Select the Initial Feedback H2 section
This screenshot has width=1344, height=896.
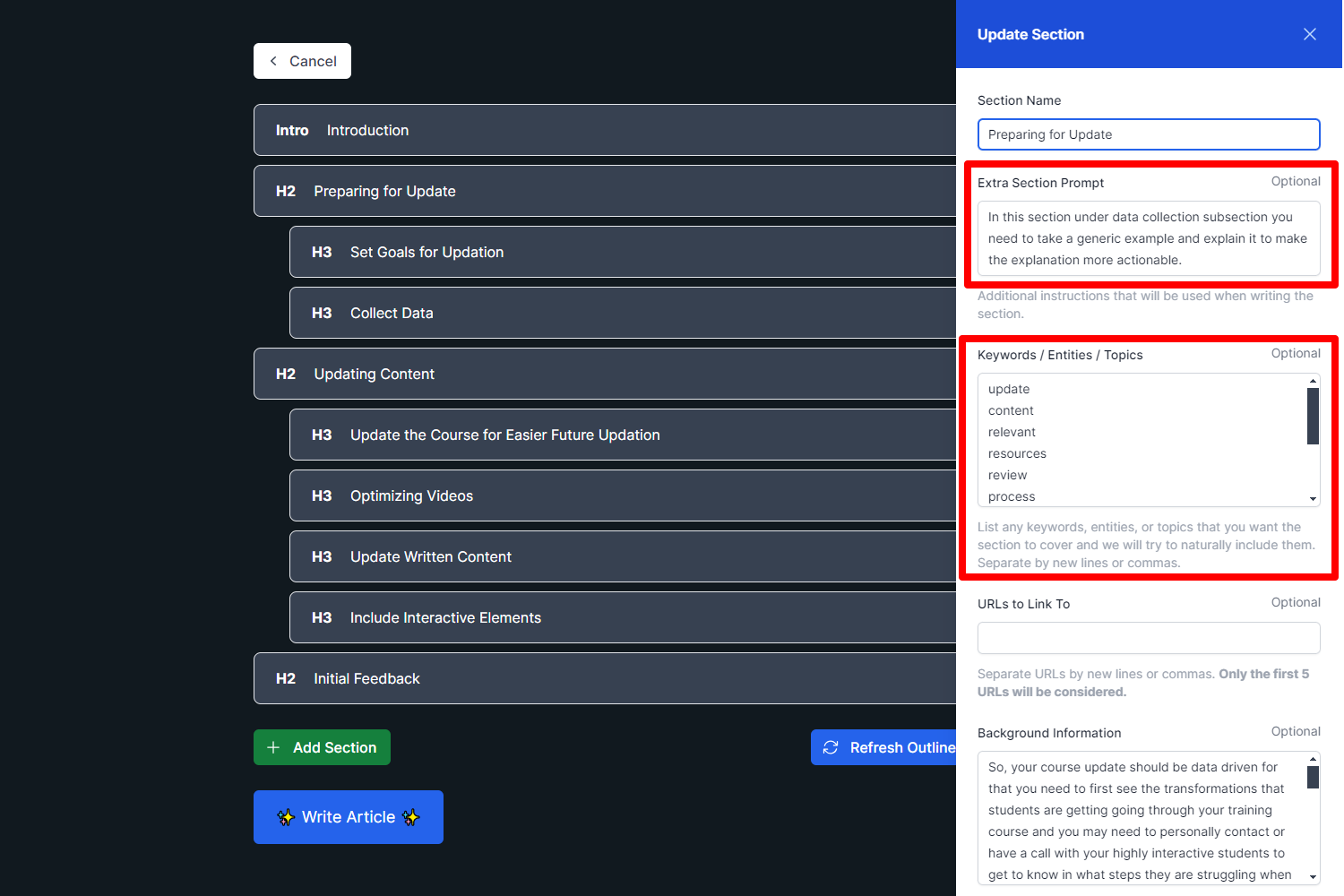coord(605,678)
